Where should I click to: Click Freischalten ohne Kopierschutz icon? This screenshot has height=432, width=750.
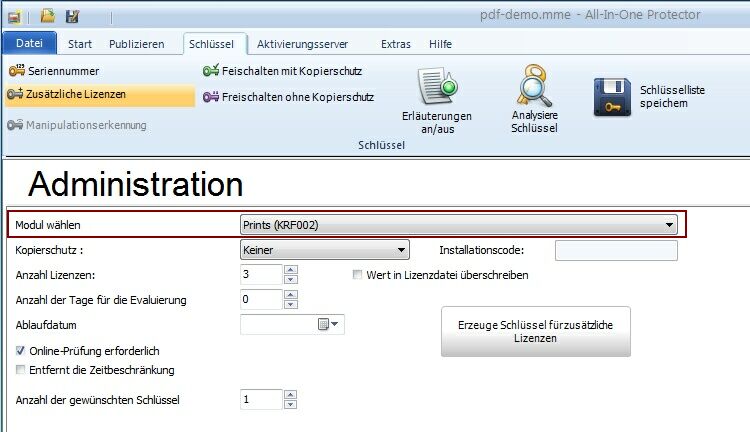click(x=211, y=97)
